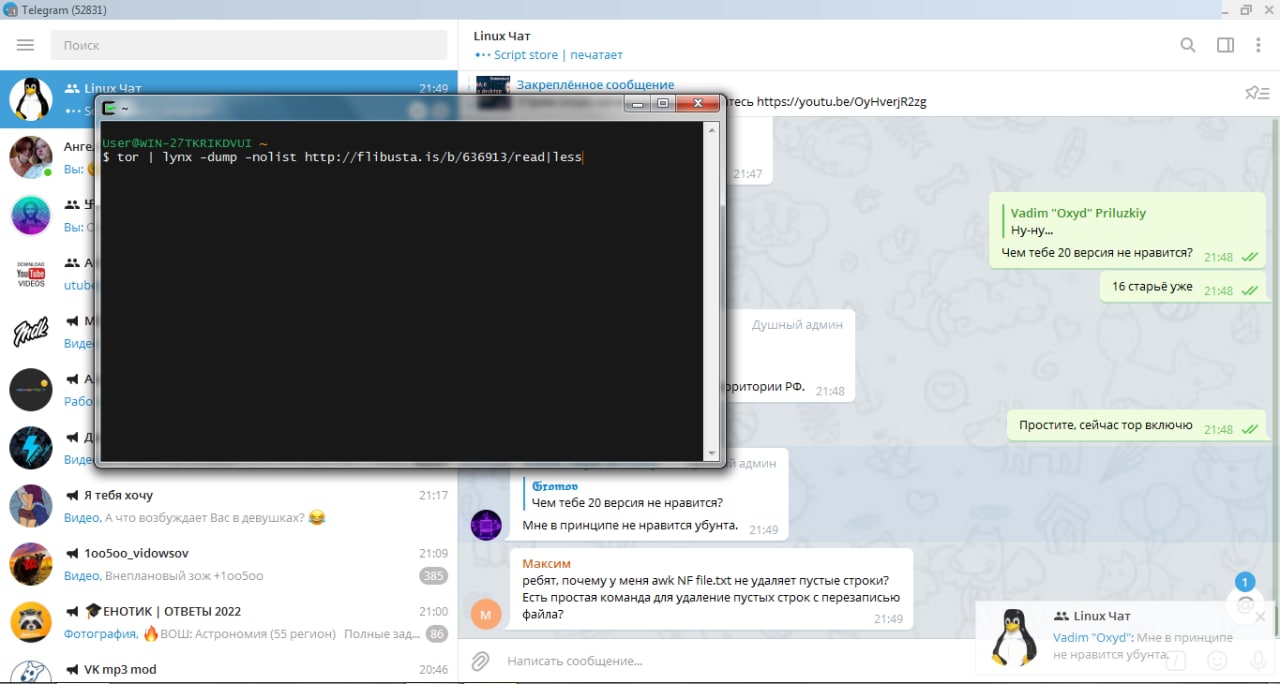Click Мне в принципе не нравится убунта message
The width and height of the screenshot is (1280, 684).
point(630,525)
